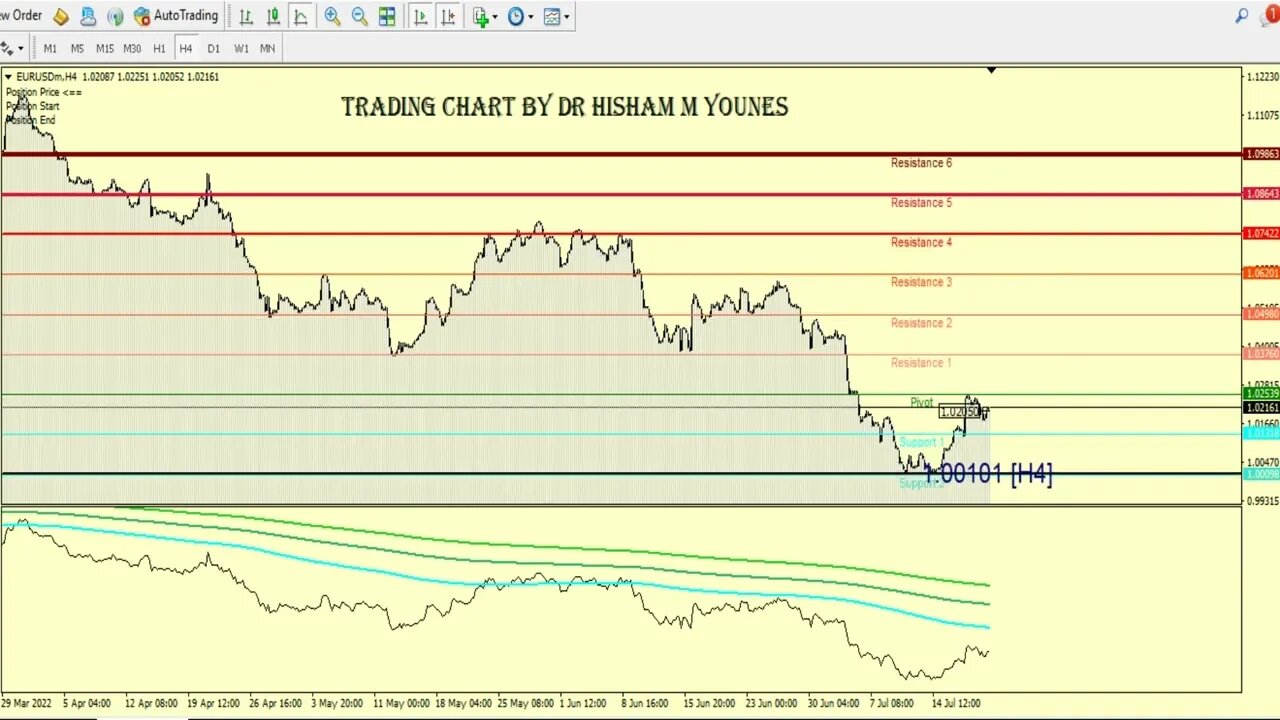Viewport: 1280px width, 720px height.
Task: Click the chart shift marker triangle
Action: (991, 70)
